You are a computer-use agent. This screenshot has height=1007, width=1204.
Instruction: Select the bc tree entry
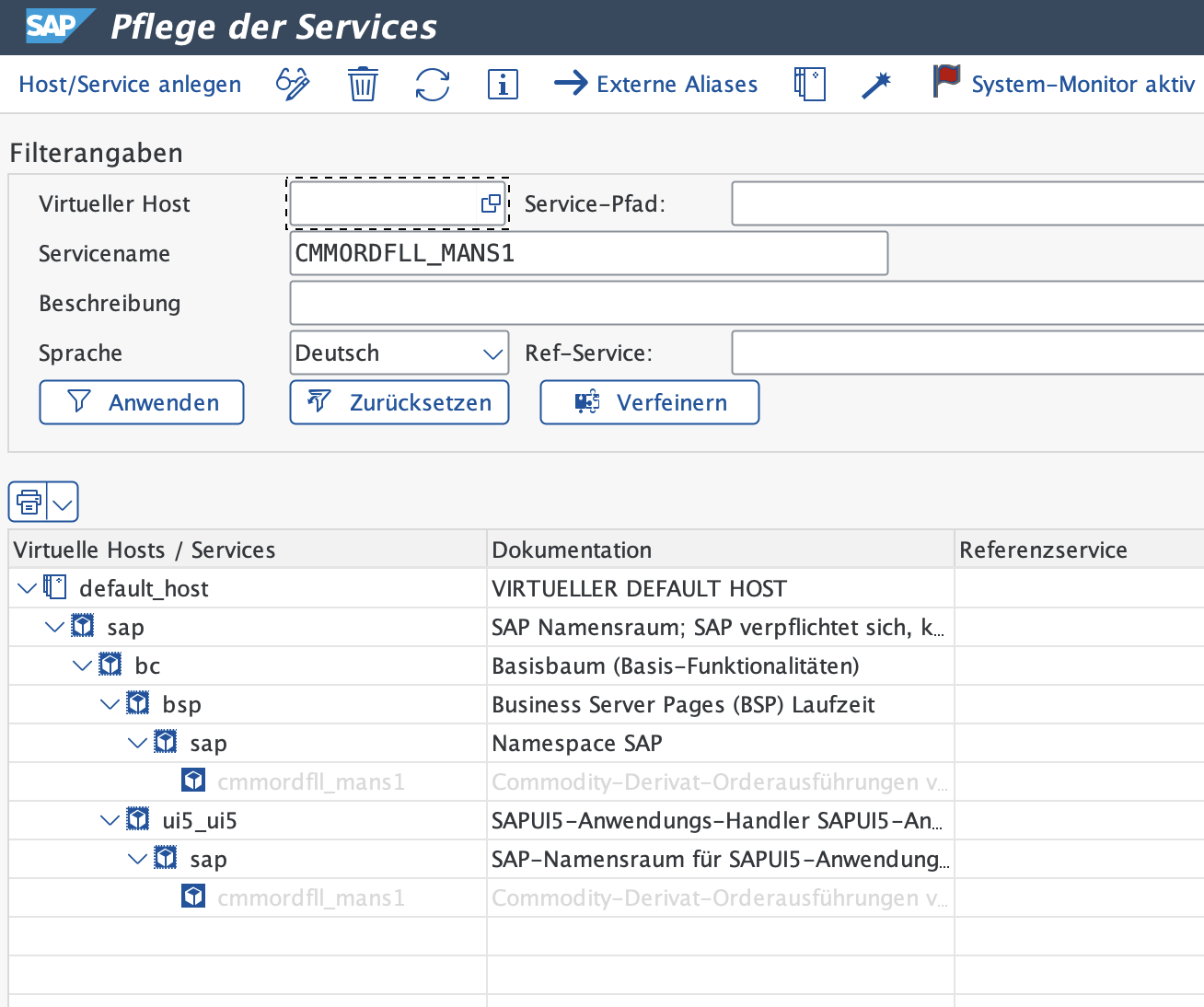pyautogui.click(x=147, y=666)
